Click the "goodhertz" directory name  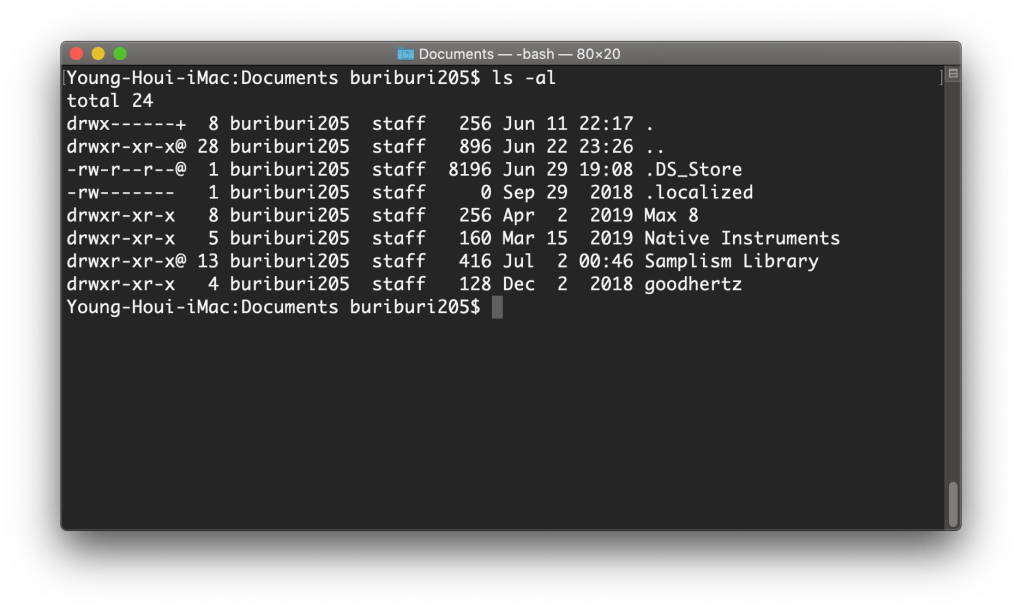pyautogui.click(x=693, y=284)
